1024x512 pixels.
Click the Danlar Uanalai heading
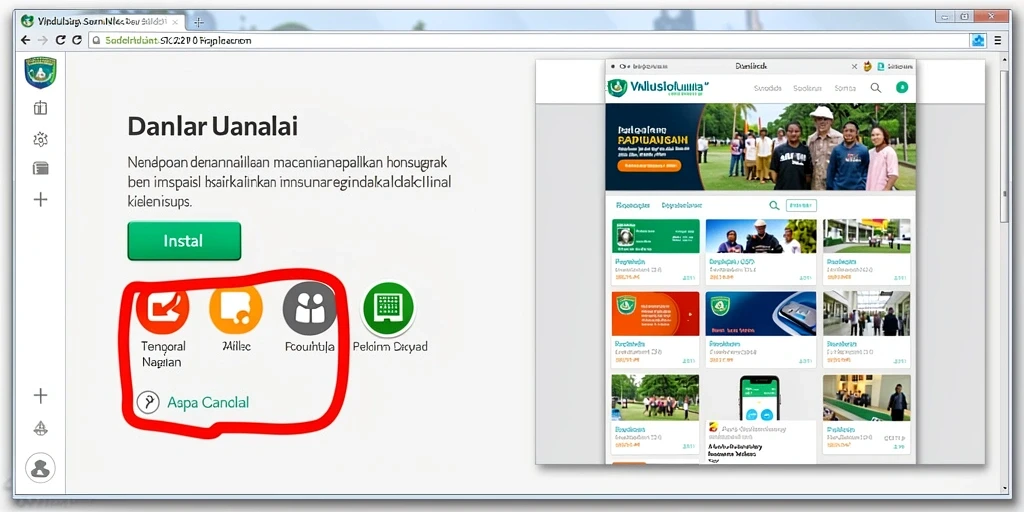(x=213, y=126)
